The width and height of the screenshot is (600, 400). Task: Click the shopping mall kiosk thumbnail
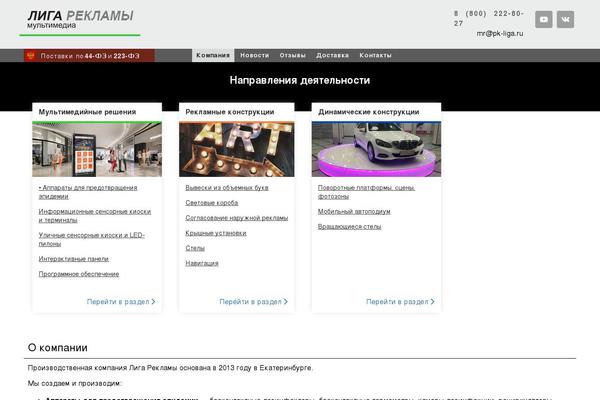tap(97, 149)
